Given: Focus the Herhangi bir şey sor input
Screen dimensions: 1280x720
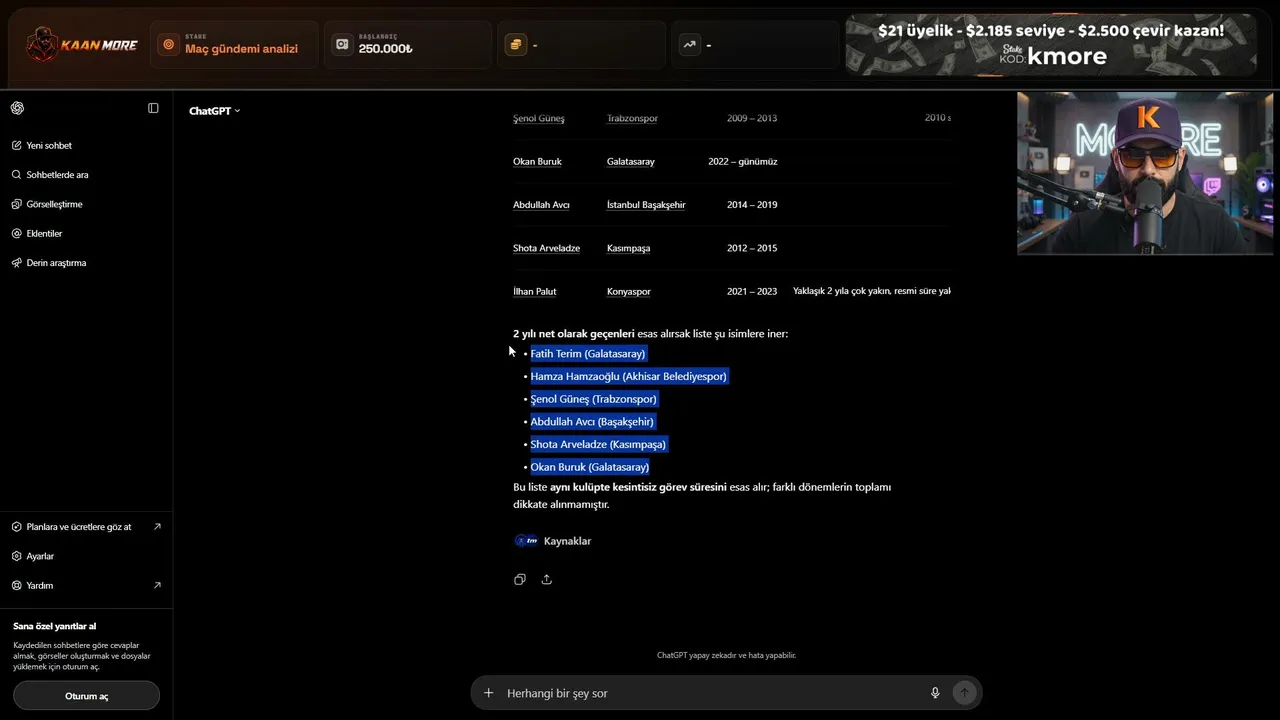Looking at the screenshot, I should click(x=710, y=693).
